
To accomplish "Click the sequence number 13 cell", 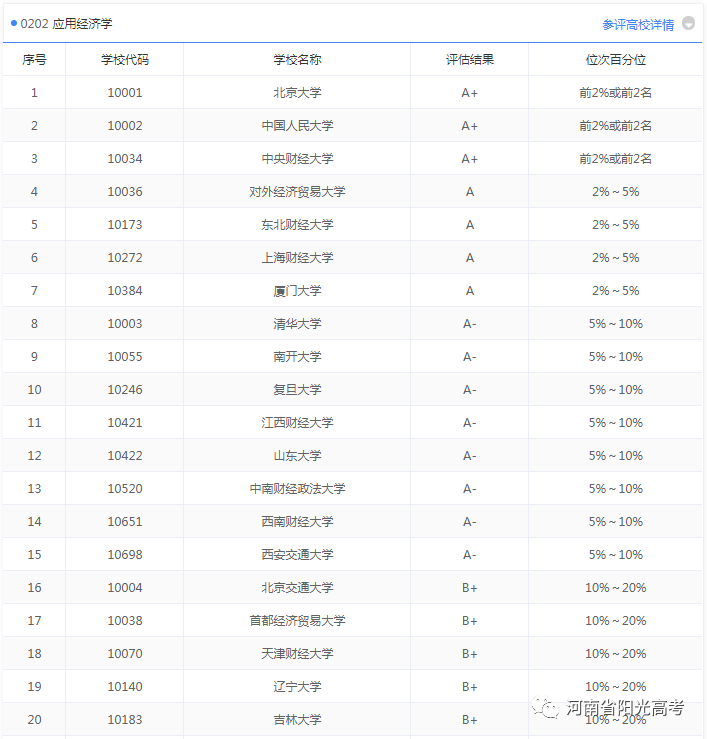I will (x=34, y=489).
